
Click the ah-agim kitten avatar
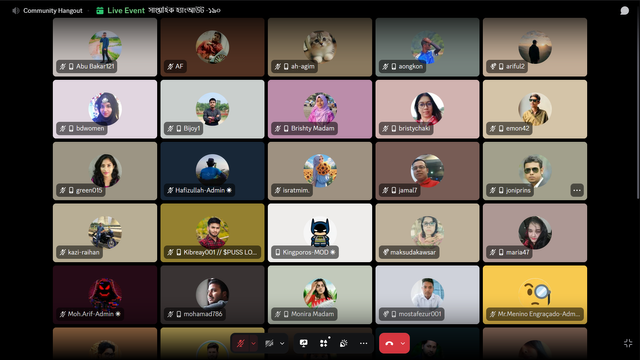320,47
